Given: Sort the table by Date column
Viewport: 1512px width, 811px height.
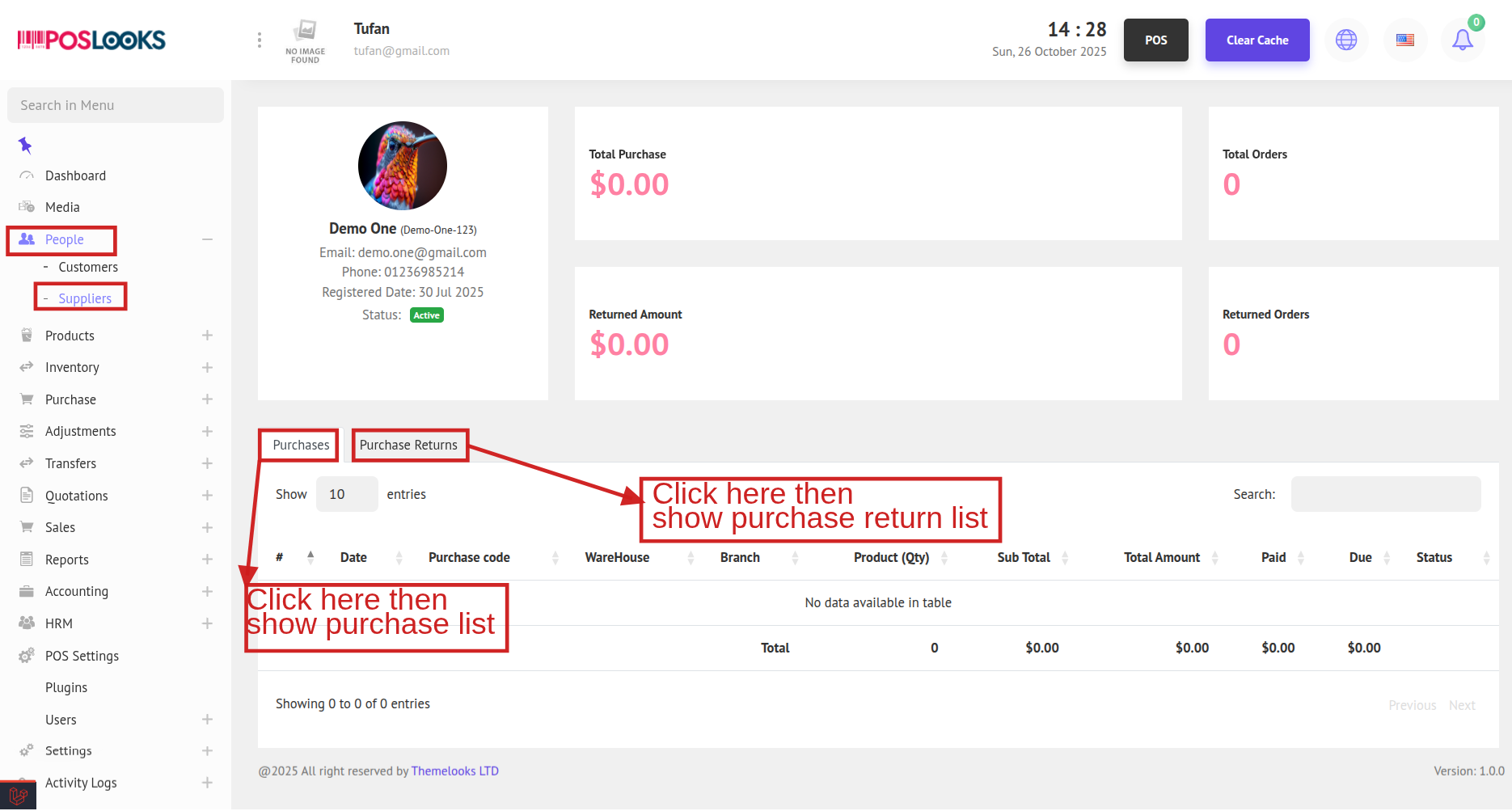Looking at the screenshot, I should tap(353, 557).
